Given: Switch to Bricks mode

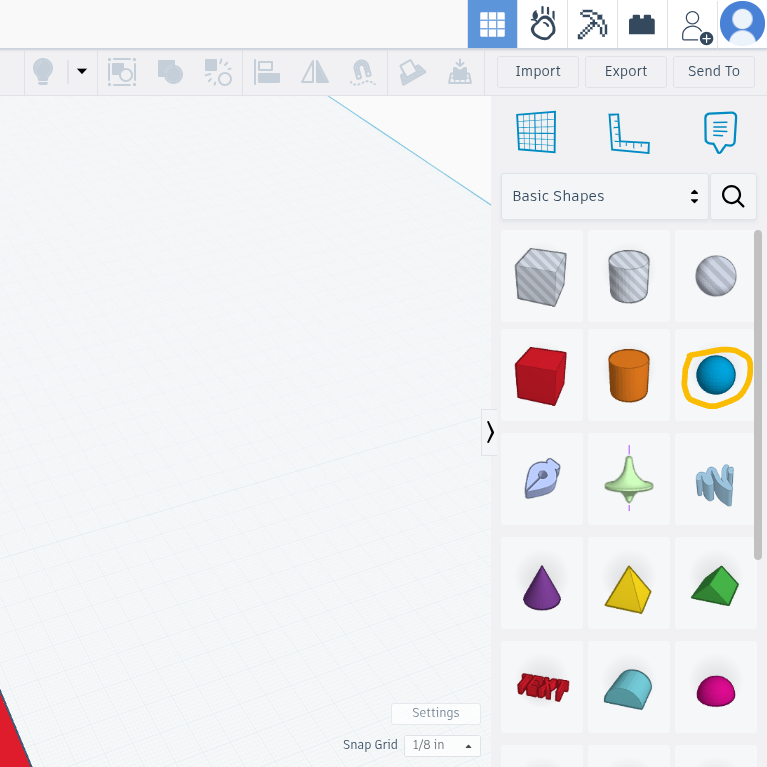Looking at the screenshot, I should tap(642, 24).
